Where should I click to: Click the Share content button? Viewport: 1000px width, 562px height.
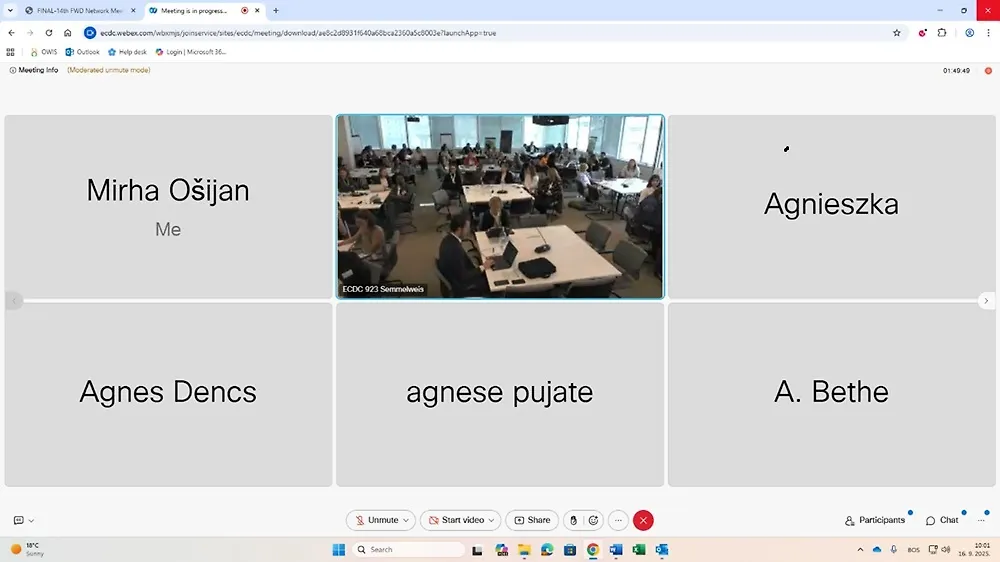click(532, 520)
